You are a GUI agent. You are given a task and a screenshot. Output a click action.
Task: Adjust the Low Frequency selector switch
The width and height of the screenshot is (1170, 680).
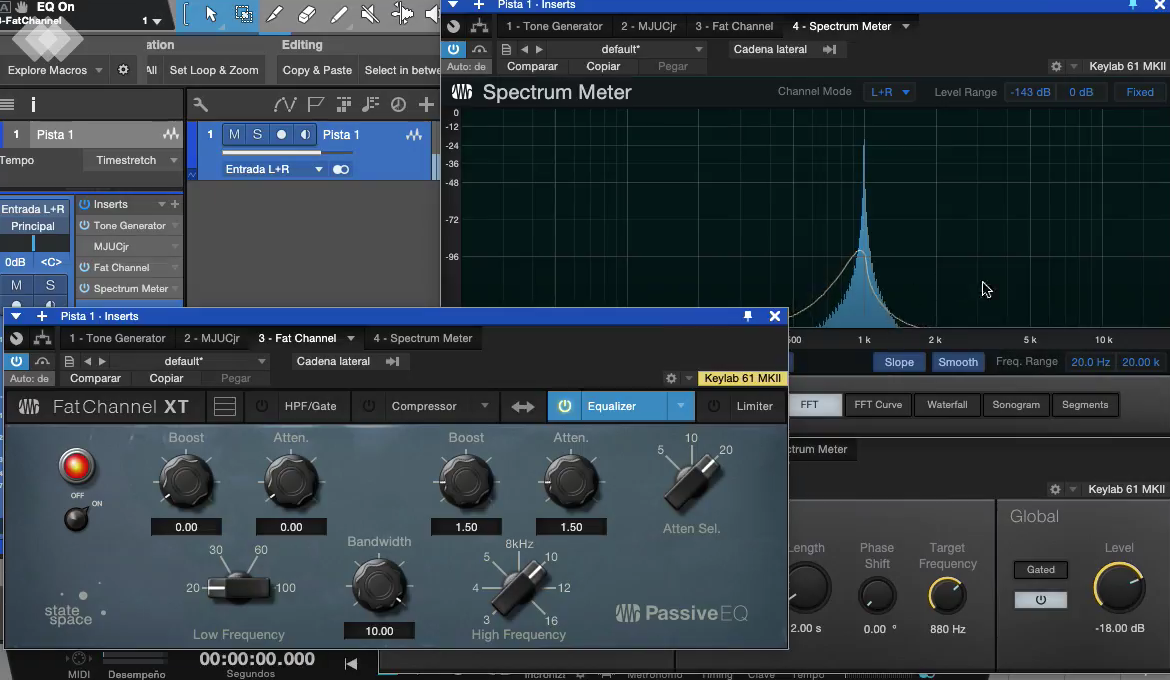[x=239, y=587]
